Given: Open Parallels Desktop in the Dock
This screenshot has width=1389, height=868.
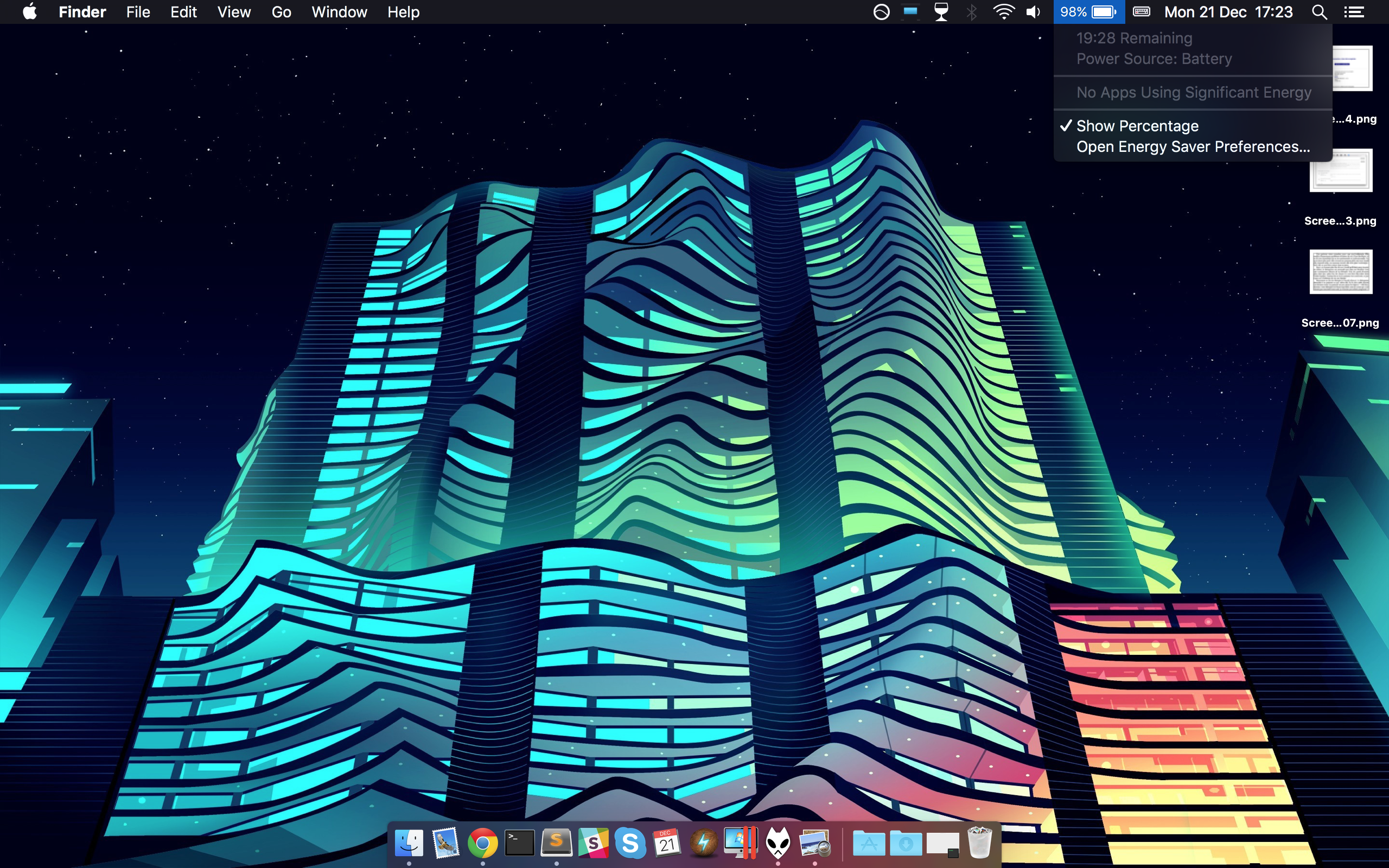Looking at the screenshot, I should click(x=741, y=843).
